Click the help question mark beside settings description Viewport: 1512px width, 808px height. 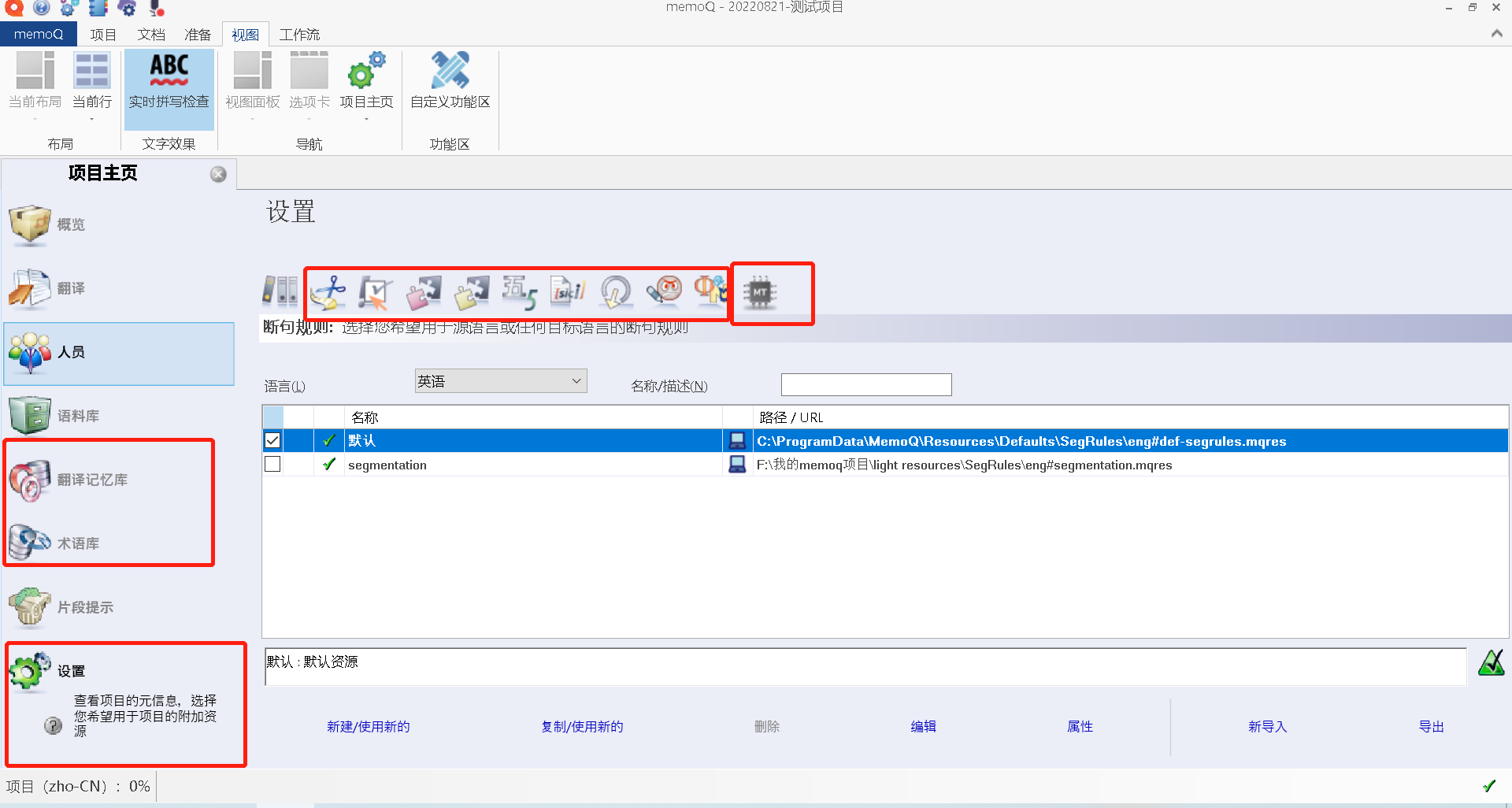[53, 725]
